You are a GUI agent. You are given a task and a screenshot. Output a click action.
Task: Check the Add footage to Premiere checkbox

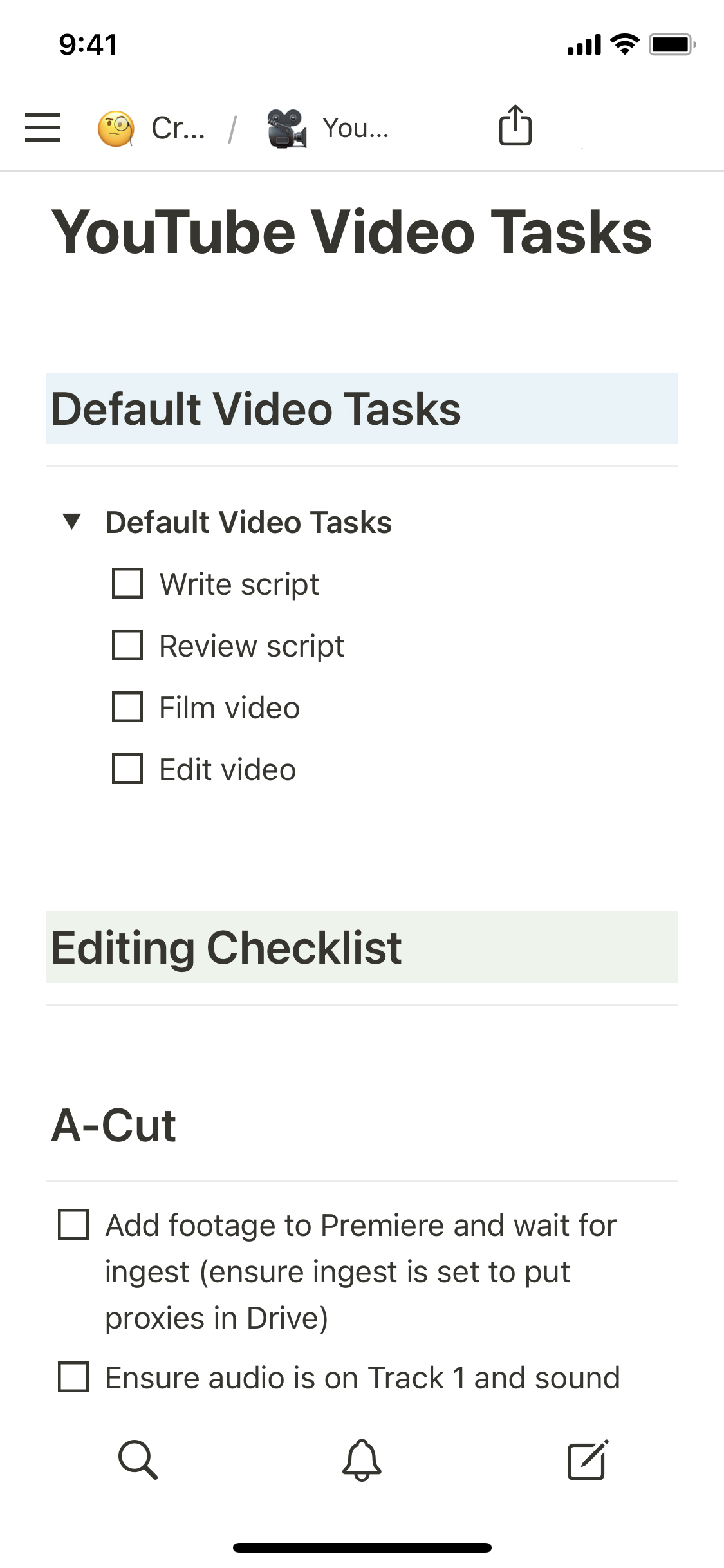coord(73,1224)
